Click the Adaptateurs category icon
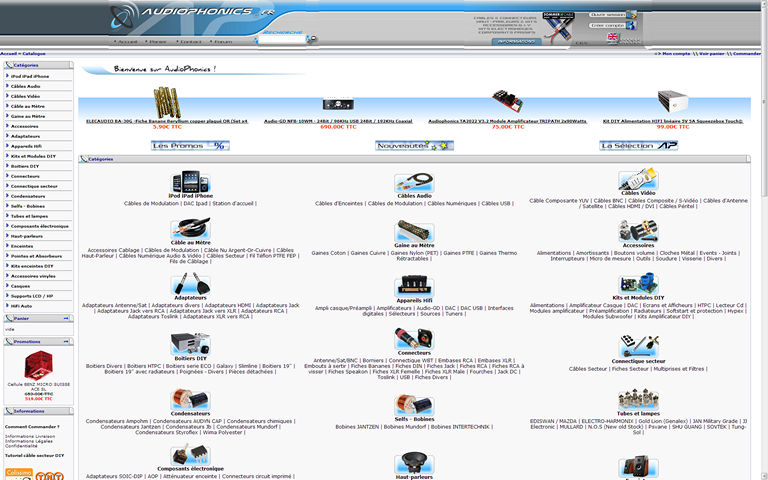 click(190, 284)
